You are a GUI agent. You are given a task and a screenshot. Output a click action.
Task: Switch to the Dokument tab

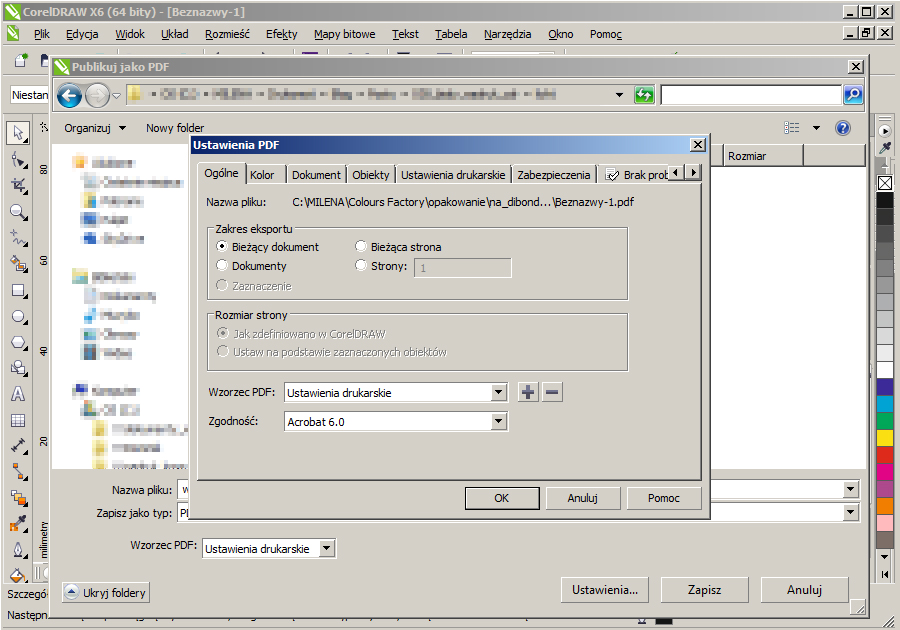coord(316,175)
